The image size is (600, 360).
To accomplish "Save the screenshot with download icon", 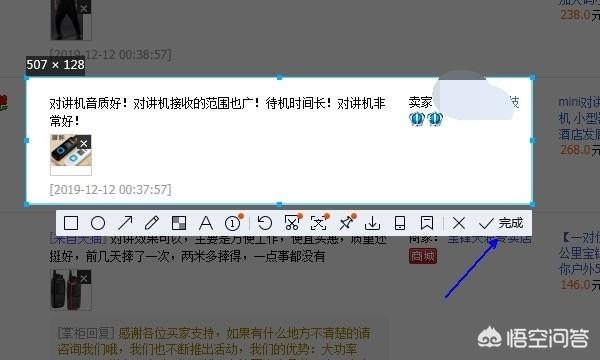I will [372, 223].
